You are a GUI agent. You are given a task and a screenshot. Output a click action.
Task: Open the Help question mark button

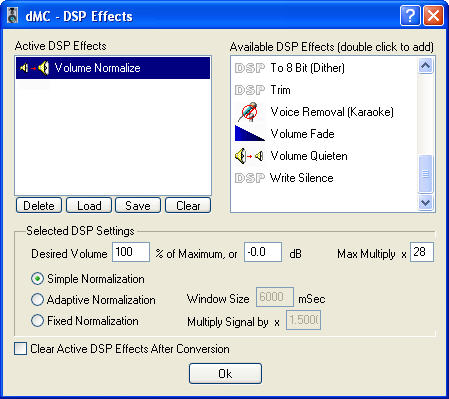[410, 16]
